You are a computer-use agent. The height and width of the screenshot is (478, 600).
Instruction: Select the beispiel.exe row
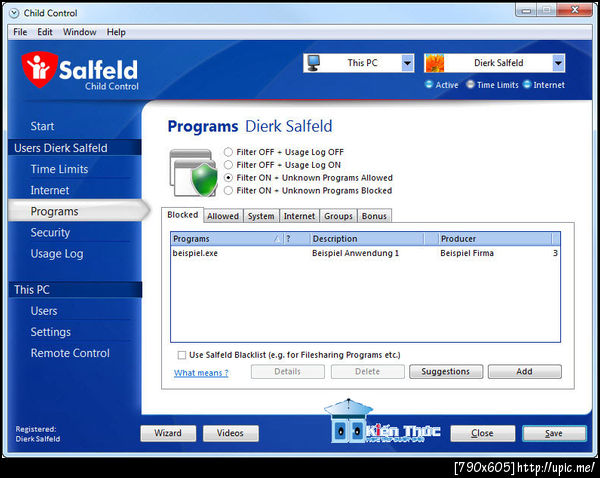tap(365, 253)
